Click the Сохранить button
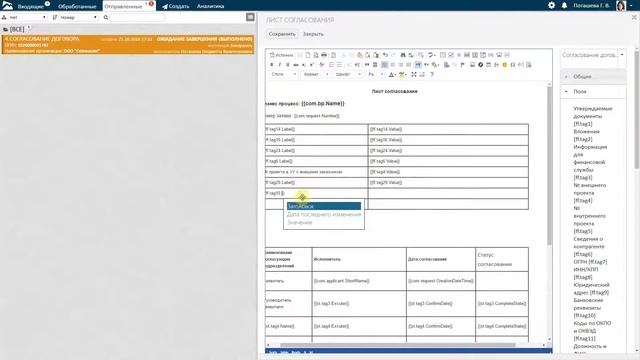640x360 pixels. 282,34
